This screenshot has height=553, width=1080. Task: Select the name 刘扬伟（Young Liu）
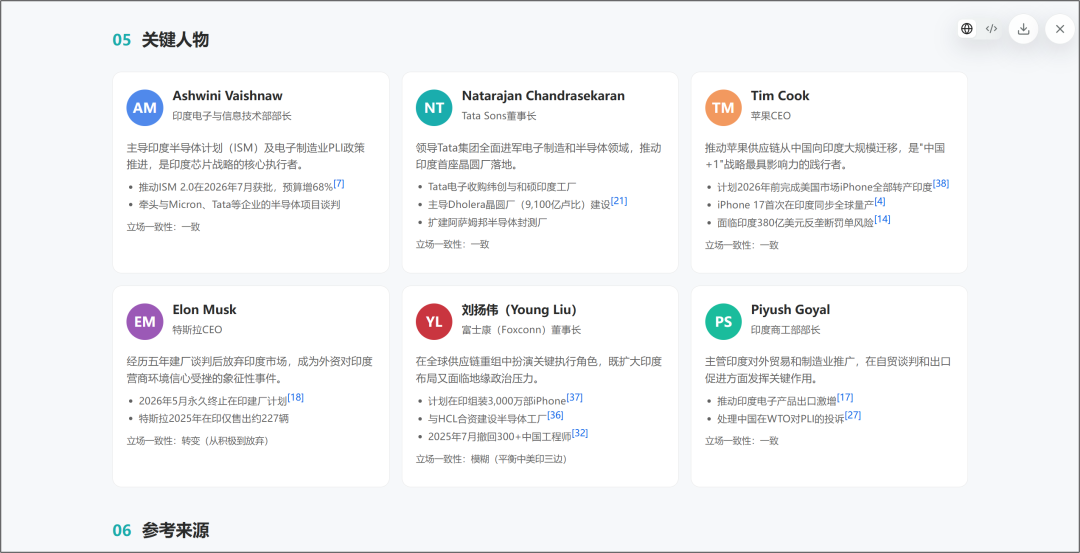(520, 310)
